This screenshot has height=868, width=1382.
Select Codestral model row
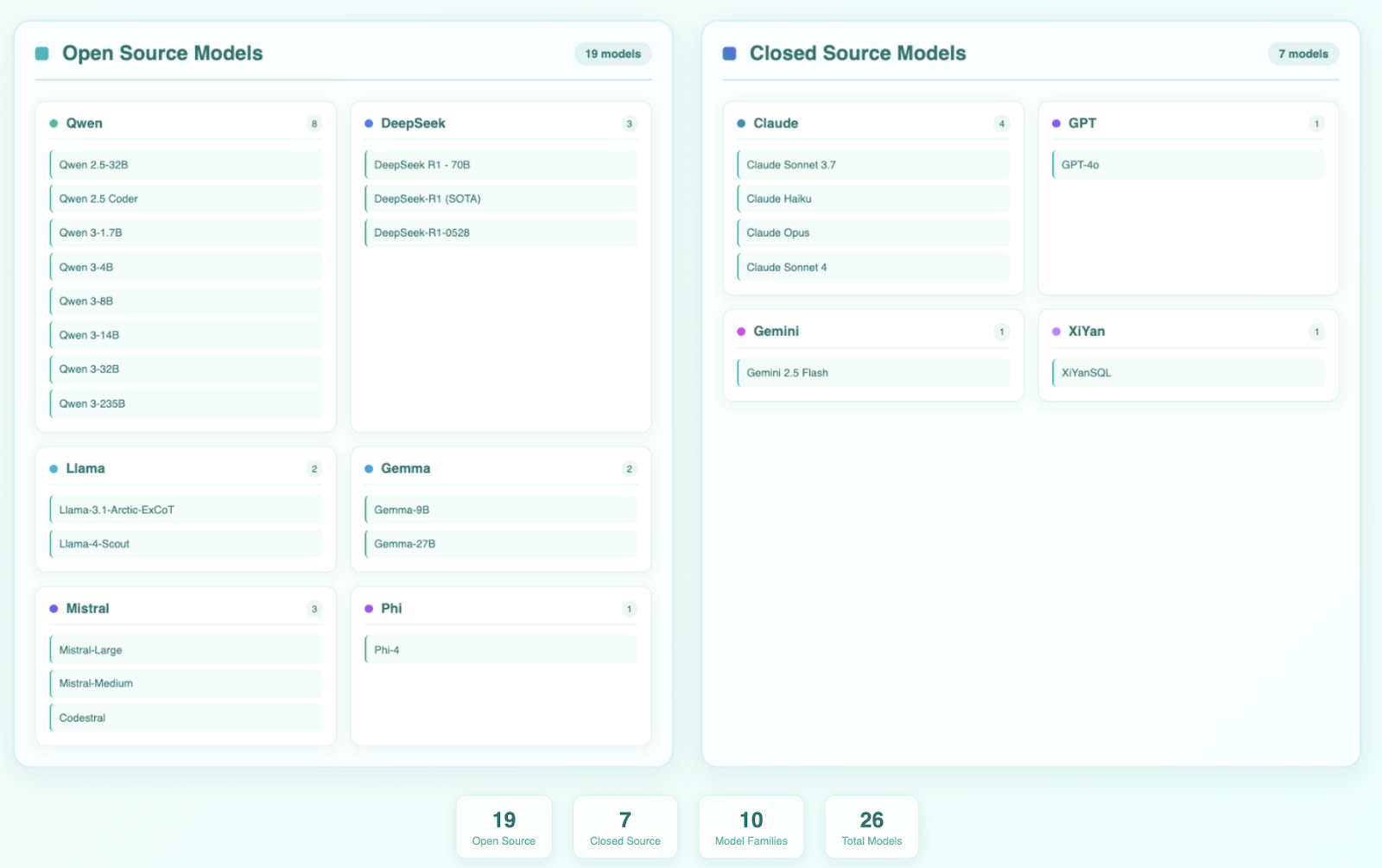pos(186,719)
